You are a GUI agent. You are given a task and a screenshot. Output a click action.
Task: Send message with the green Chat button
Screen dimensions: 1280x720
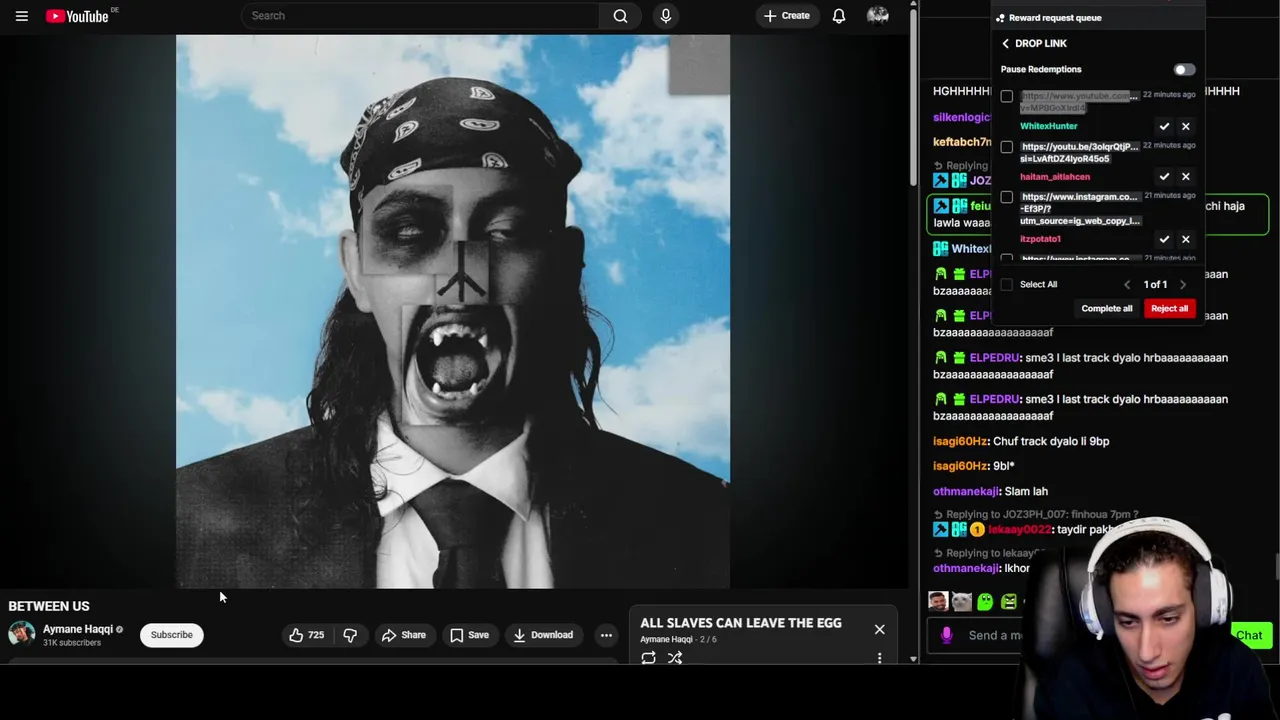click(x=1249, y=636)
